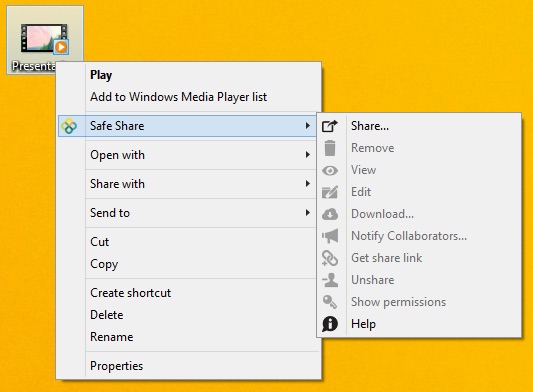Click the Download cloud icon

pyautogui.click(x=330, y=214)
